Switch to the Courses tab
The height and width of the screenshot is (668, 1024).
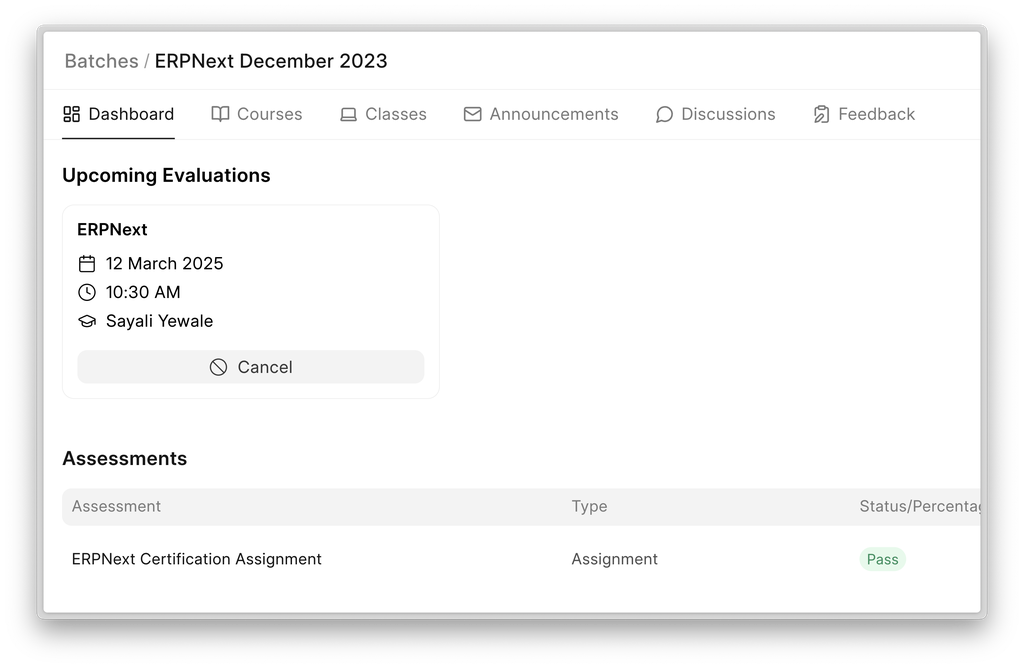(266, 114)
